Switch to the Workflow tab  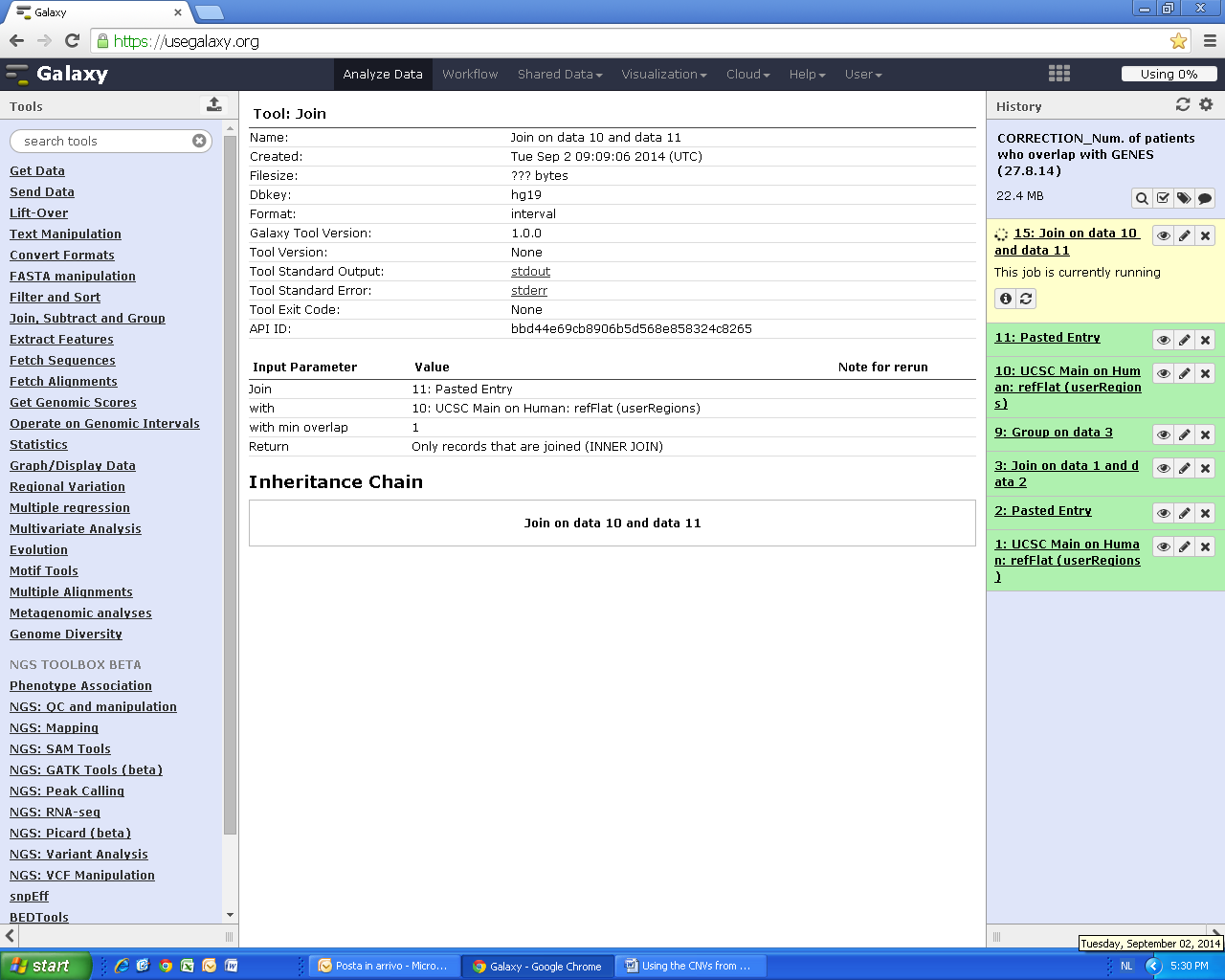click(x=470, y=75)
